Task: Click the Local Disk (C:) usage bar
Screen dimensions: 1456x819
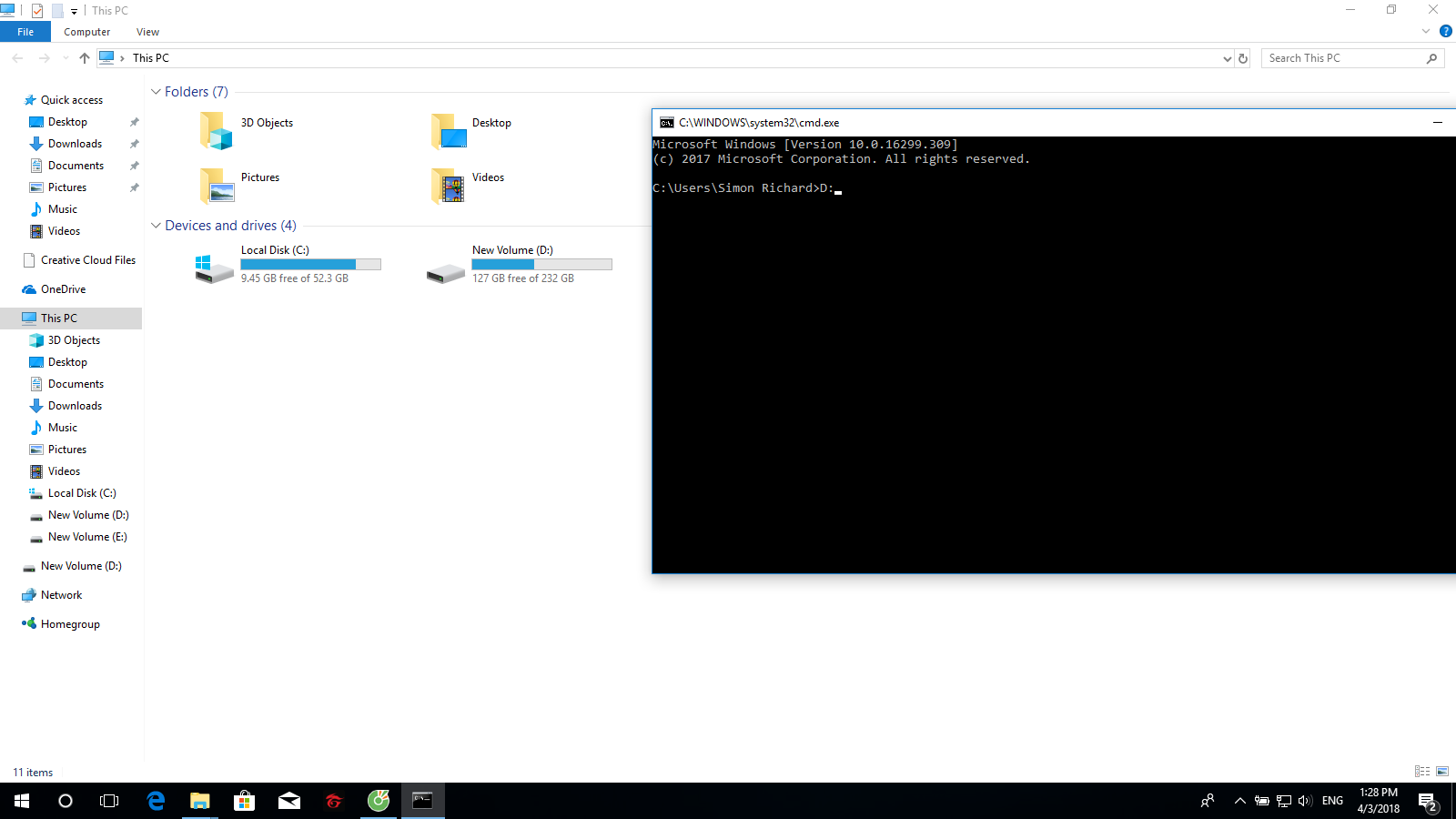Action: 310,264
